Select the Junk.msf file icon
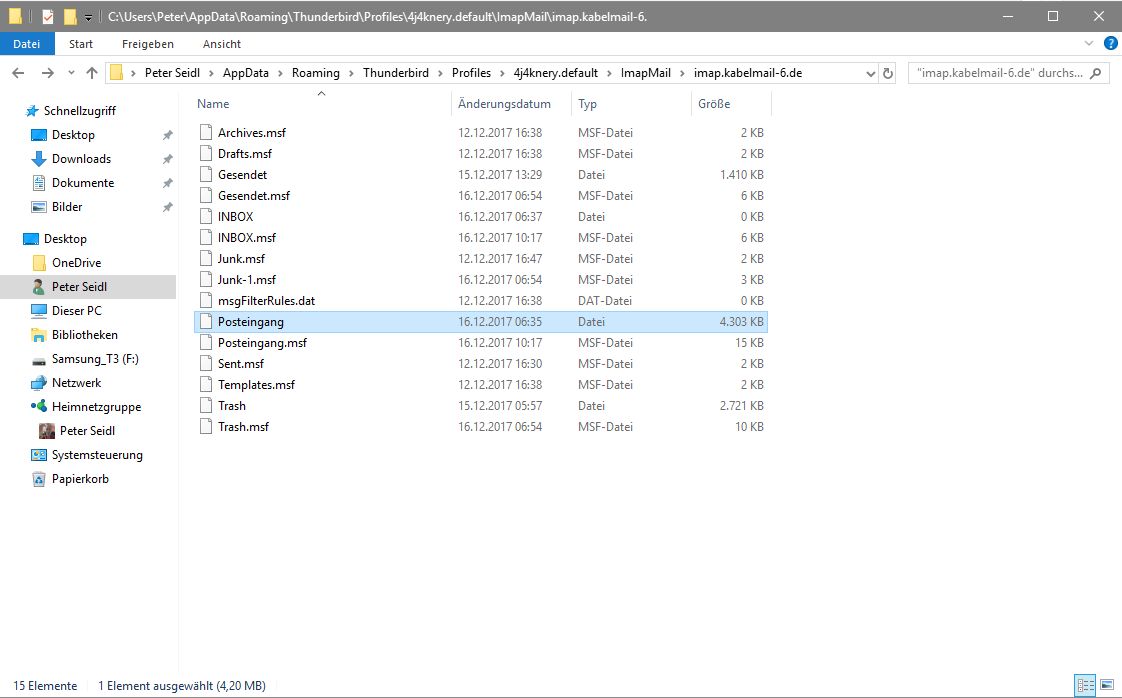Viewport: 1122px width, 698px height. 206,258
